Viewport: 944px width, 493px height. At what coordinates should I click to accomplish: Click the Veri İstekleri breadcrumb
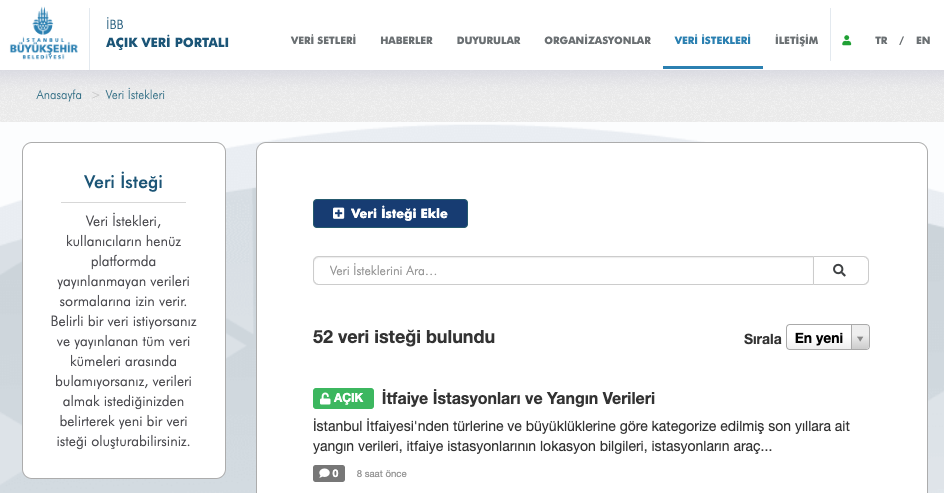[135, 95]
